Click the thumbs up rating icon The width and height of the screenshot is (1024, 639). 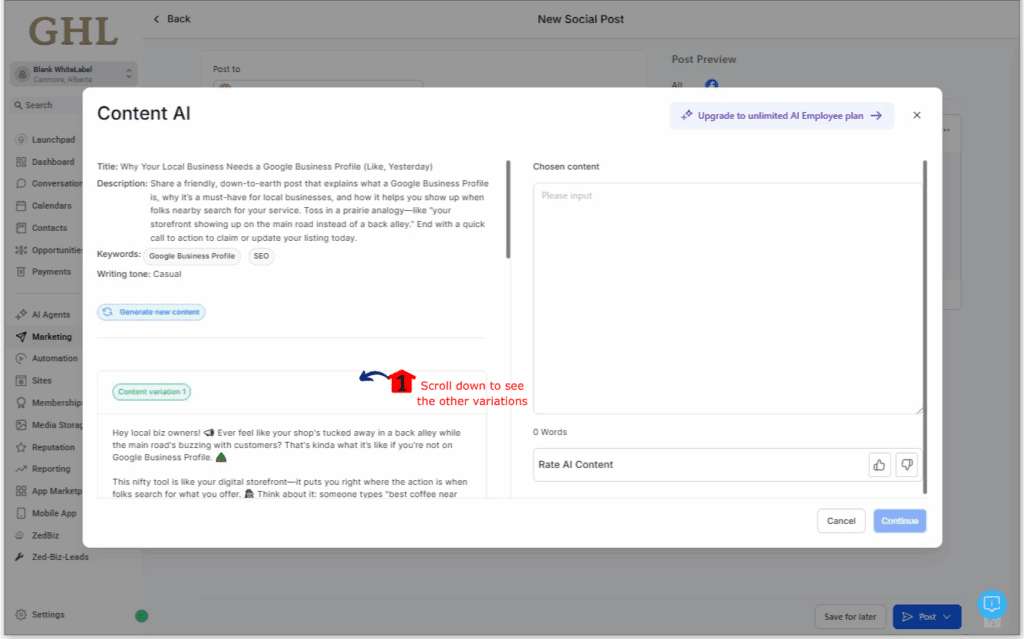click(x=879, y=465)
